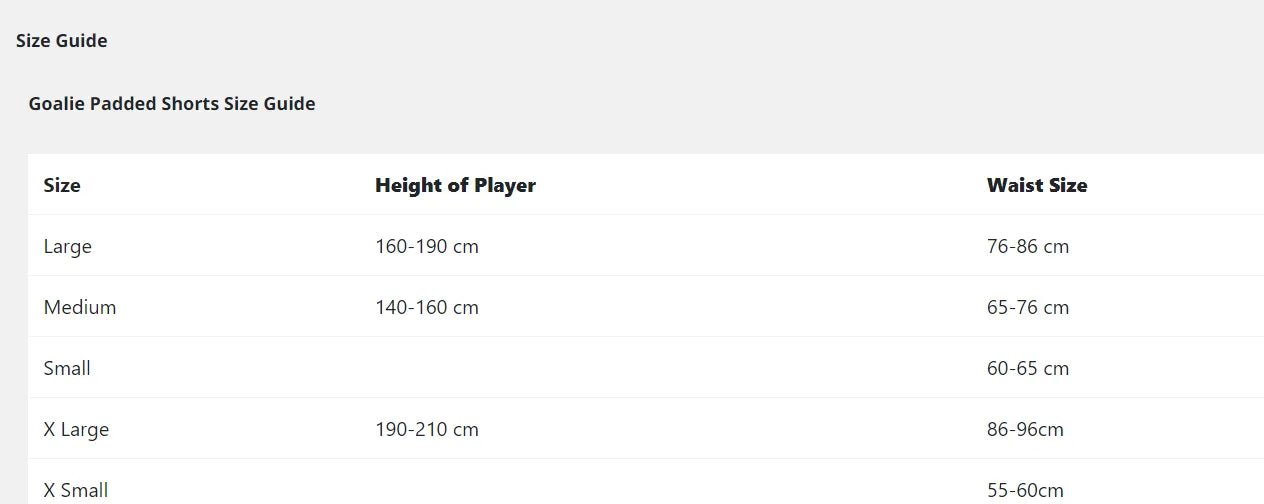Select the 60-65 cm waist cell
Viewport: 1264px width, 504px height.
click(x=1028, y=368)
